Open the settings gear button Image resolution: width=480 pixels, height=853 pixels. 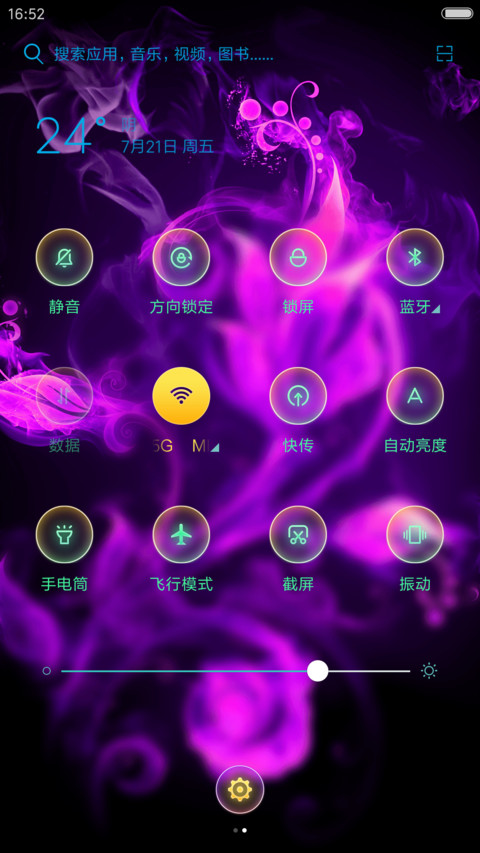(240, 789)
